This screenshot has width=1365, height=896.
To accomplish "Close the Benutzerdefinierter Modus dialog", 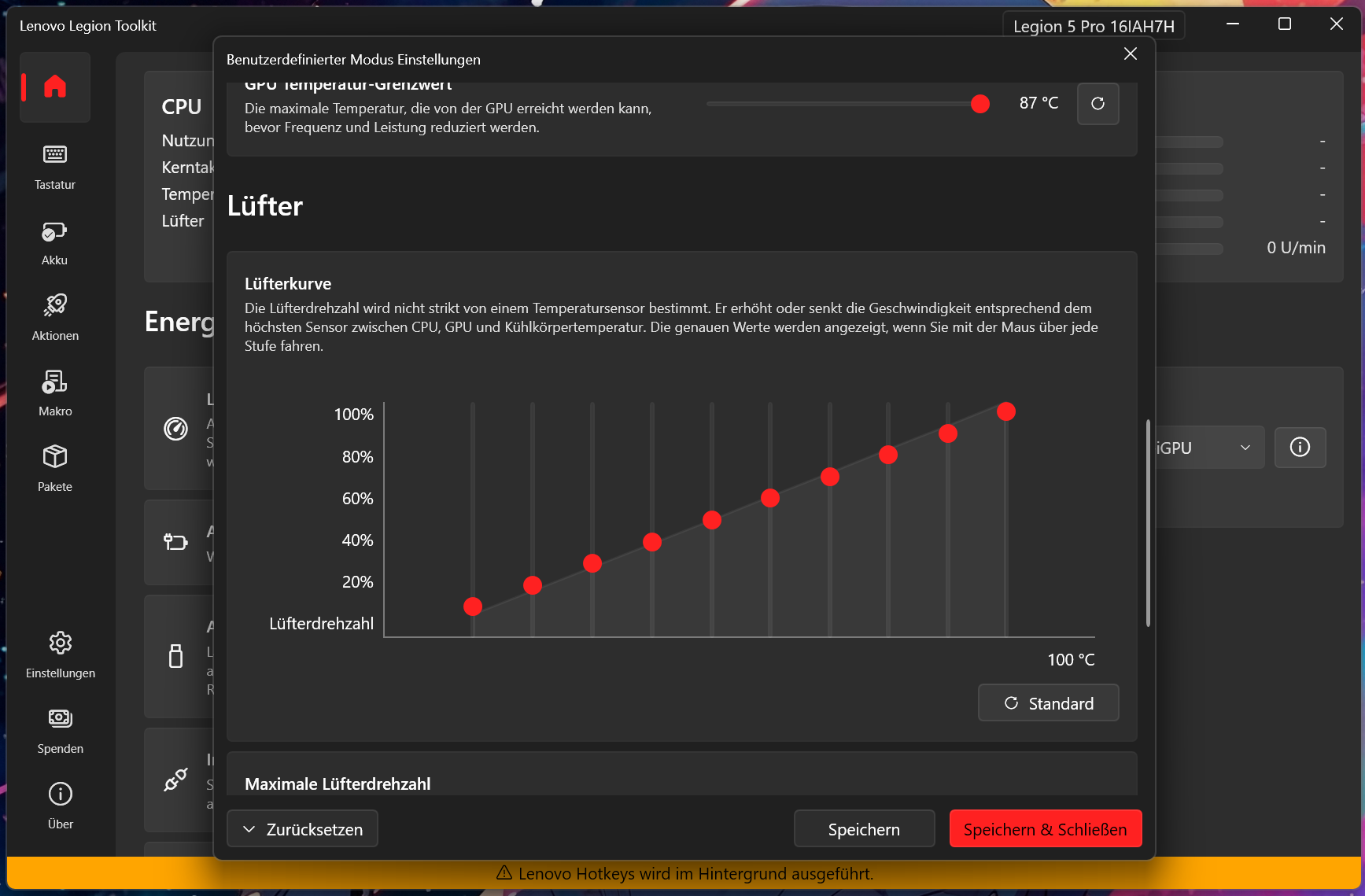I will (1131, 53).
